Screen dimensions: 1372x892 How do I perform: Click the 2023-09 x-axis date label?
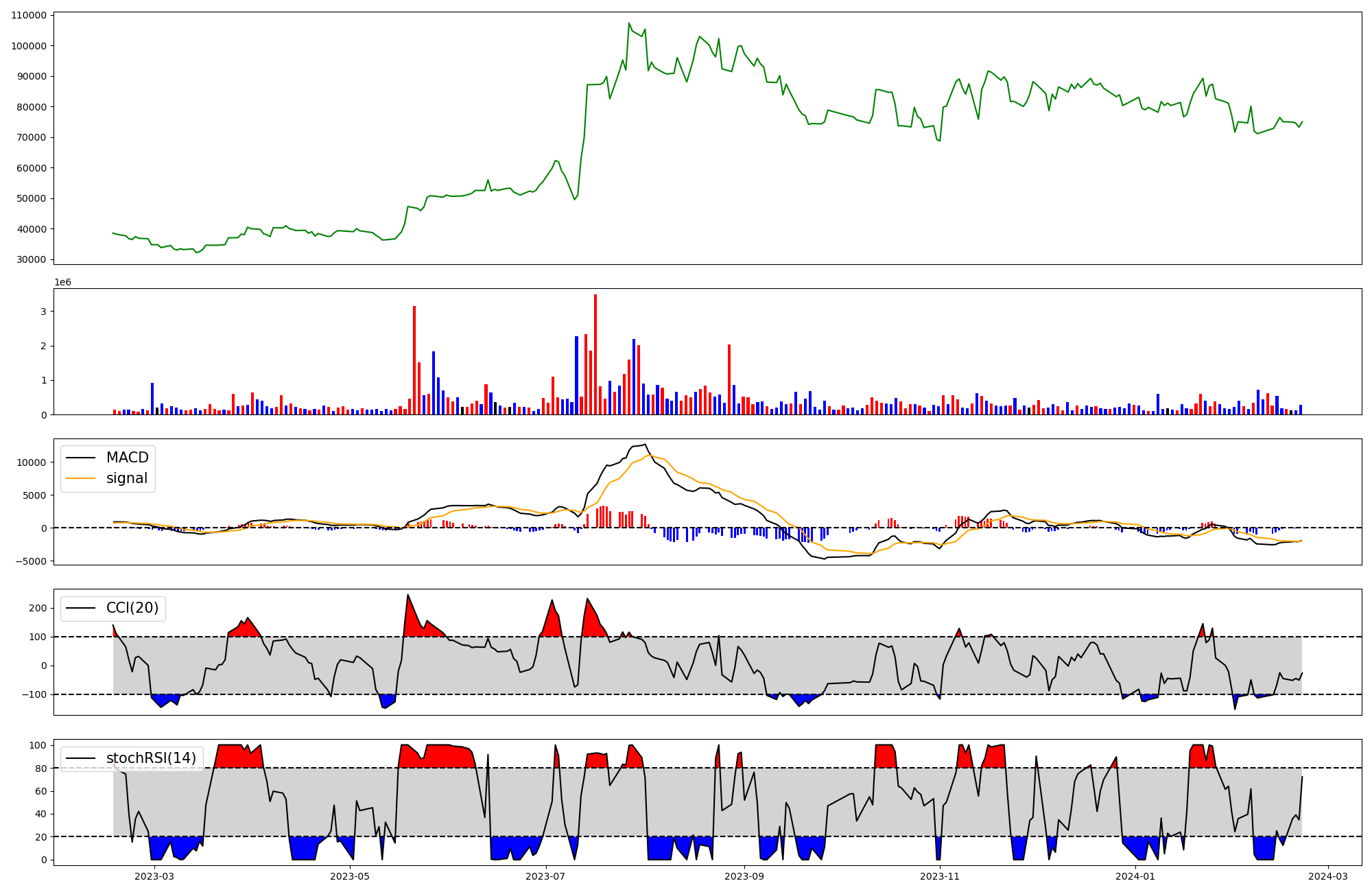pos(744,876)
